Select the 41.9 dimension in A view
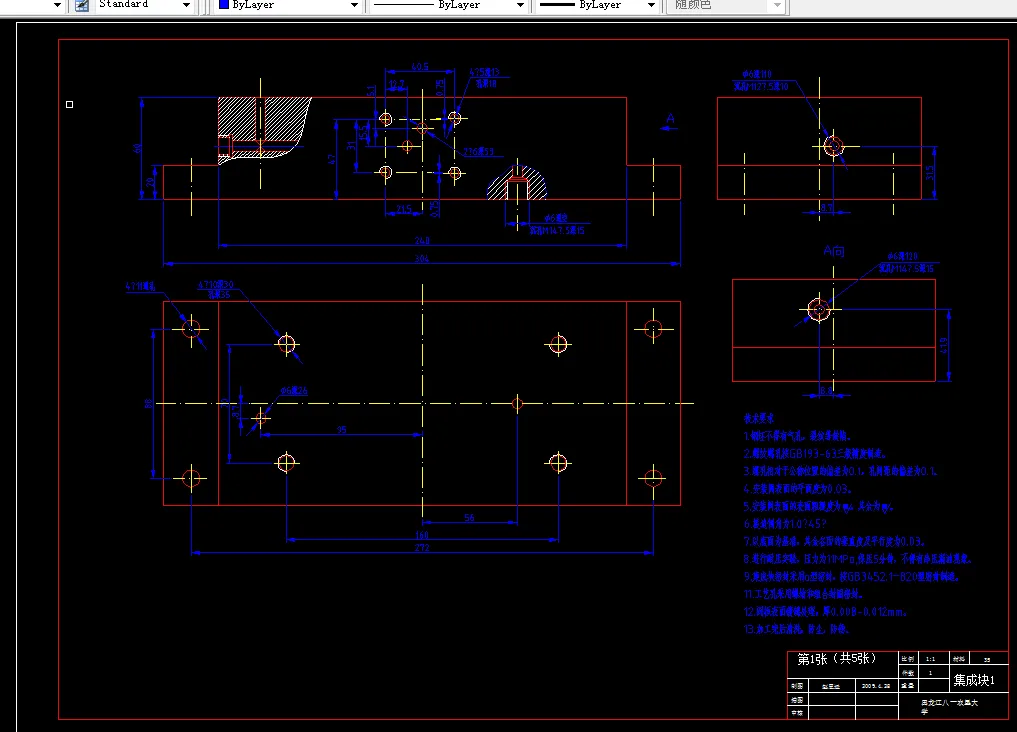The height and width of the screenshot is (732, 1017). click(x=944, y=346)
